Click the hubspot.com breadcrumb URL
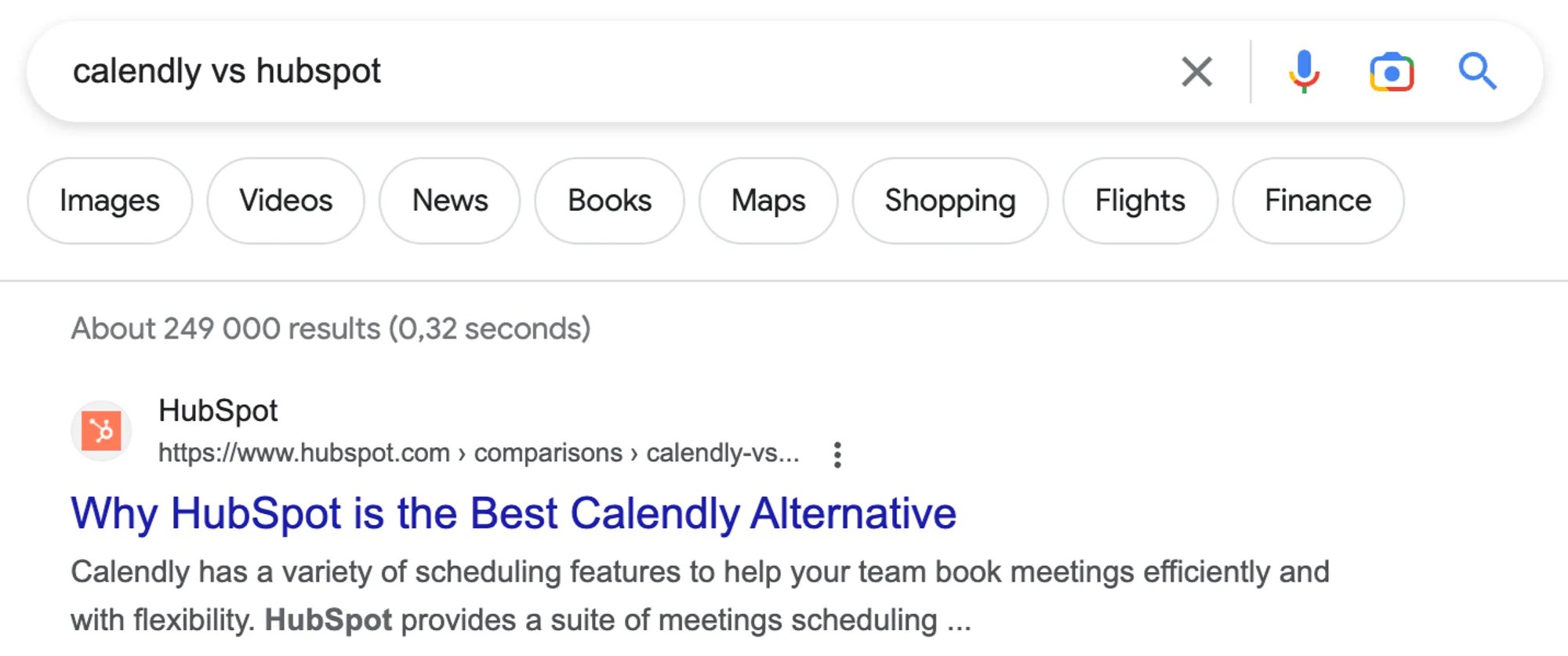 478,453
